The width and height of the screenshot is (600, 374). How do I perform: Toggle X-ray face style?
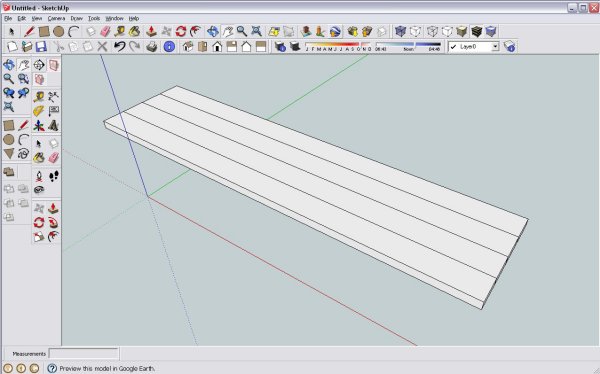400,31
